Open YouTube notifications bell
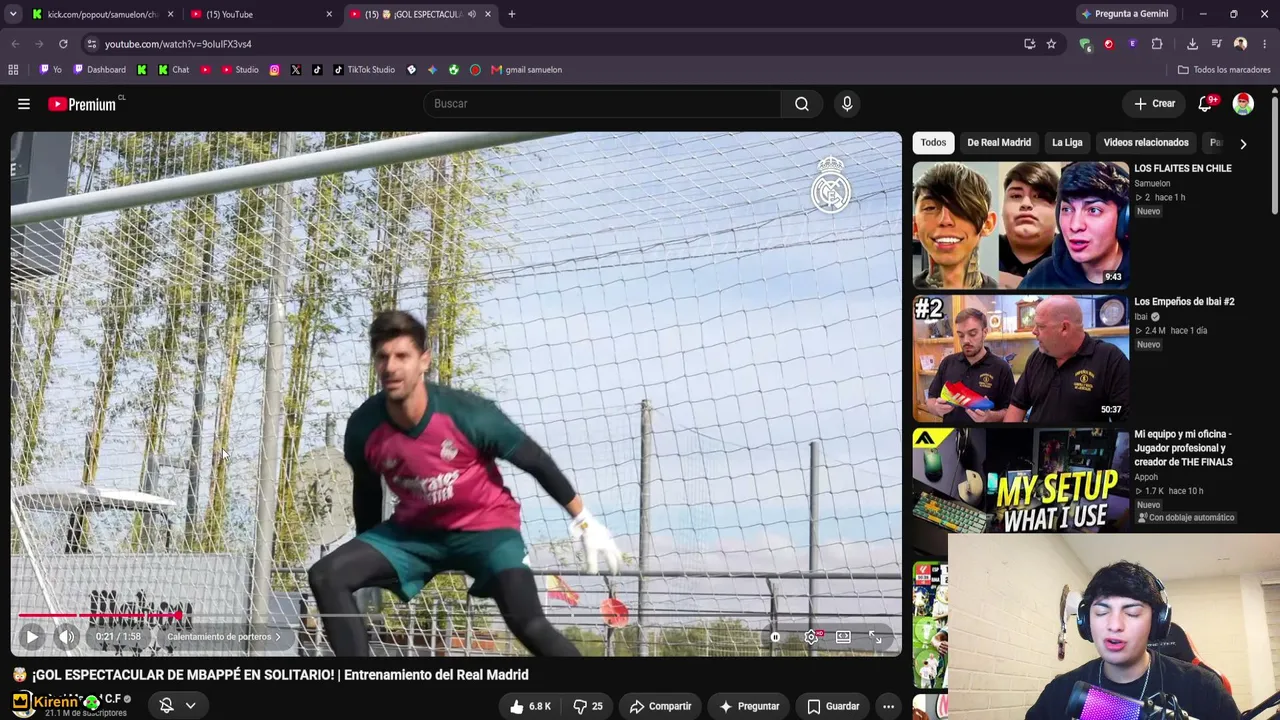Image resolution: width=1280 pixels, height=720 pixels. click(1206, 104)
